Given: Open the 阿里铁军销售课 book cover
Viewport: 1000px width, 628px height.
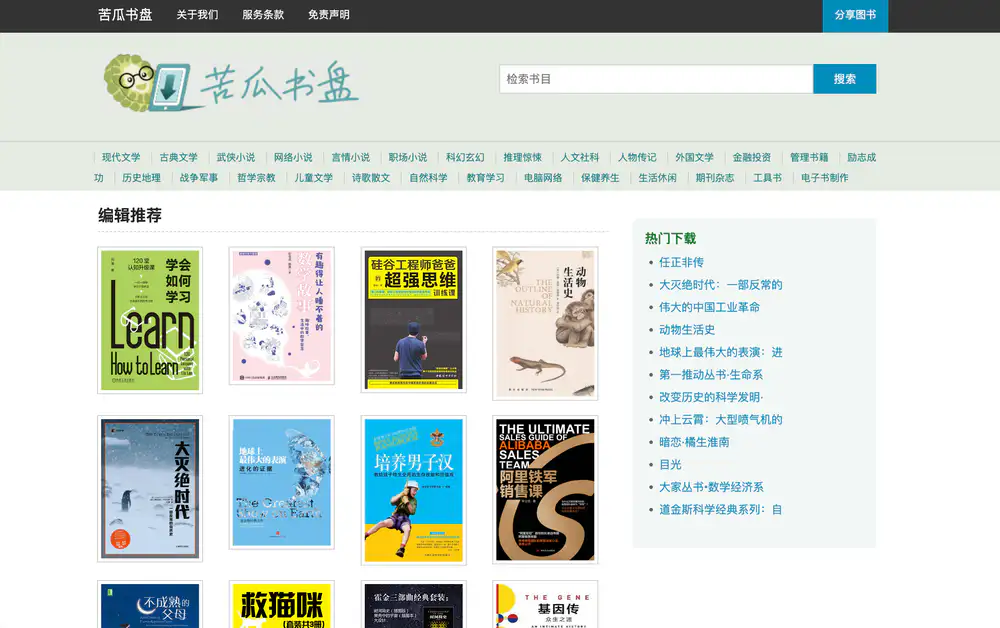Looking at the screenshot, I should coord(545,490).
